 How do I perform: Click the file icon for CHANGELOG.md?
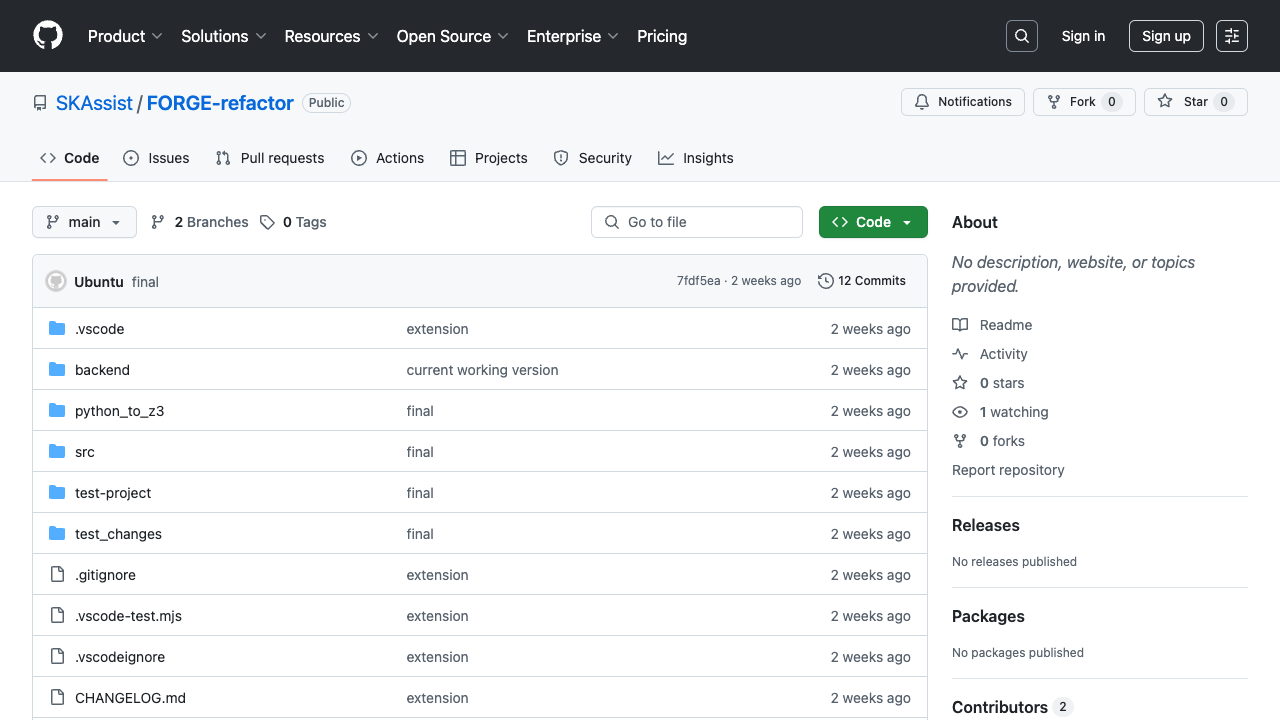[57, 697]
